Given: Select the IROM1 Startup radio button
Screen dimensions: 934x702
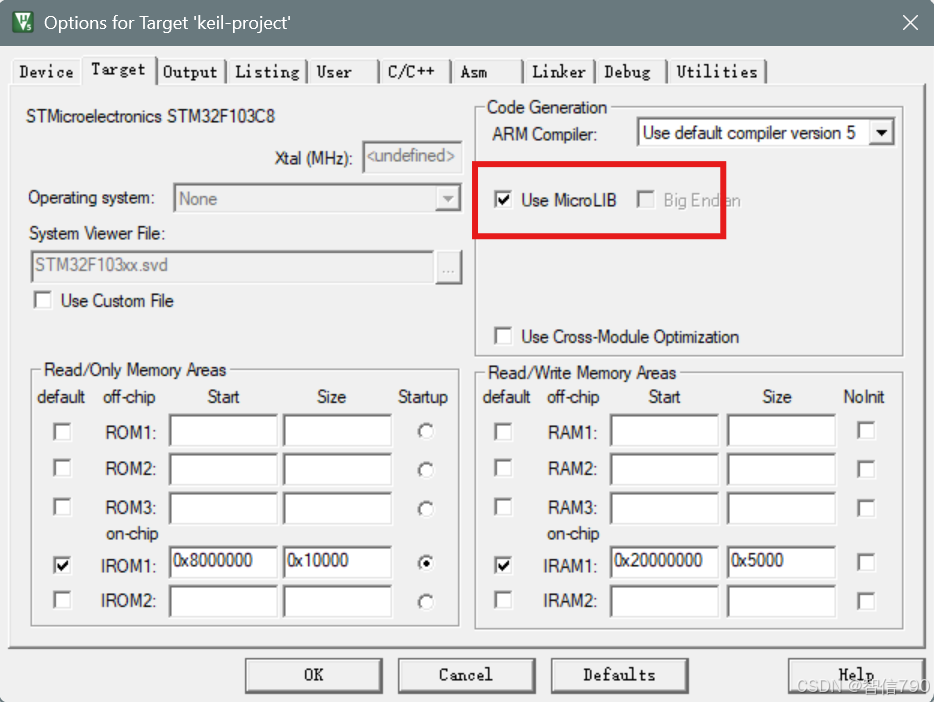Looking at the screenshot, I should [x=425, y=563].
